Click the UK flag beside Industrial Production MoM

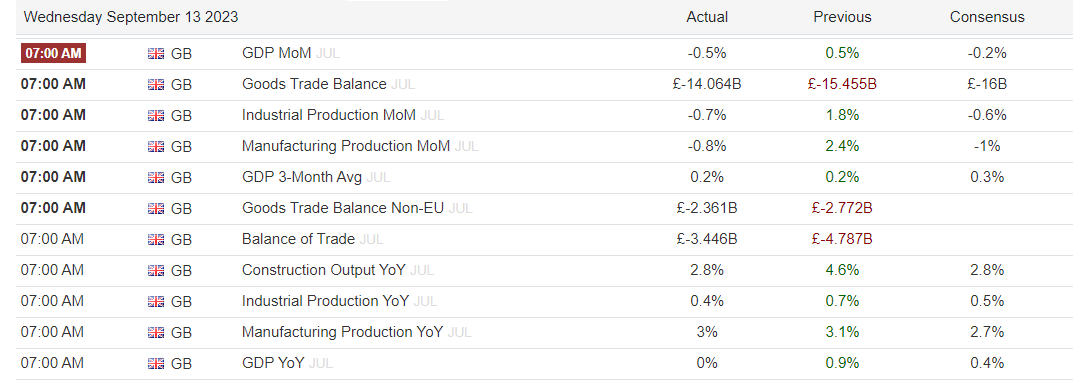click(x=156, y=115)
